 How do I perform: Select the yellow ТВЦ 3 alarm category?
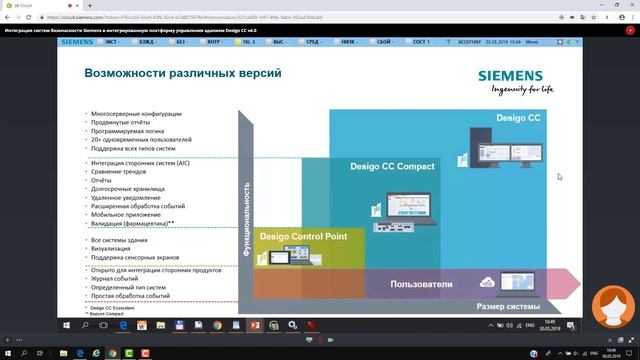(247, 42)
